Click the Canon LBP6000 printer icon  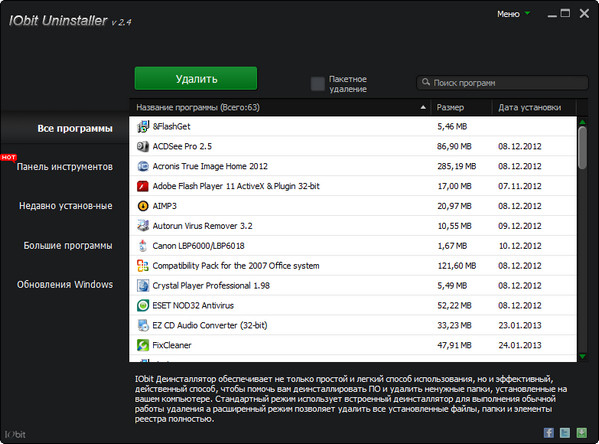click(143, 246)
